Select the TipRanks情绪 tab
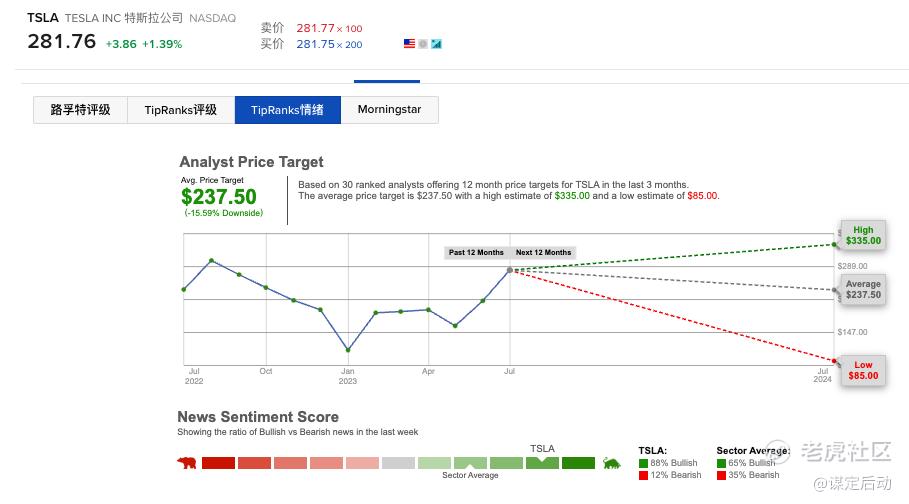This screenshot has width=909, height=504. tap(287, 110)
